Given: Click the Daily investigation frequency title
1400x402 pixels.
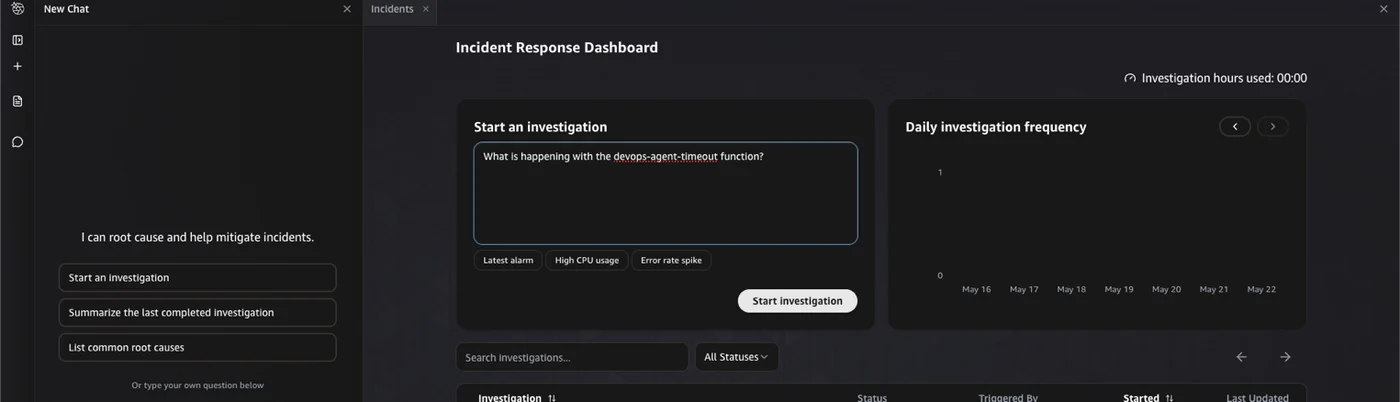Looking at the screenshot, I should [x=996, y=127].
